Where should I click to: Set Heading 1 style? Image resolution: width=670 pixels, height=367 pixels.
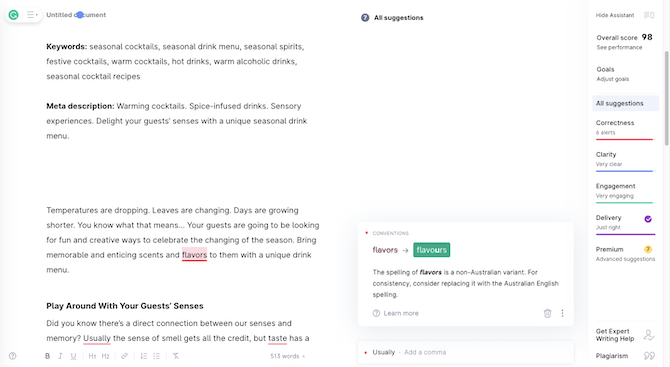(92, 356)
